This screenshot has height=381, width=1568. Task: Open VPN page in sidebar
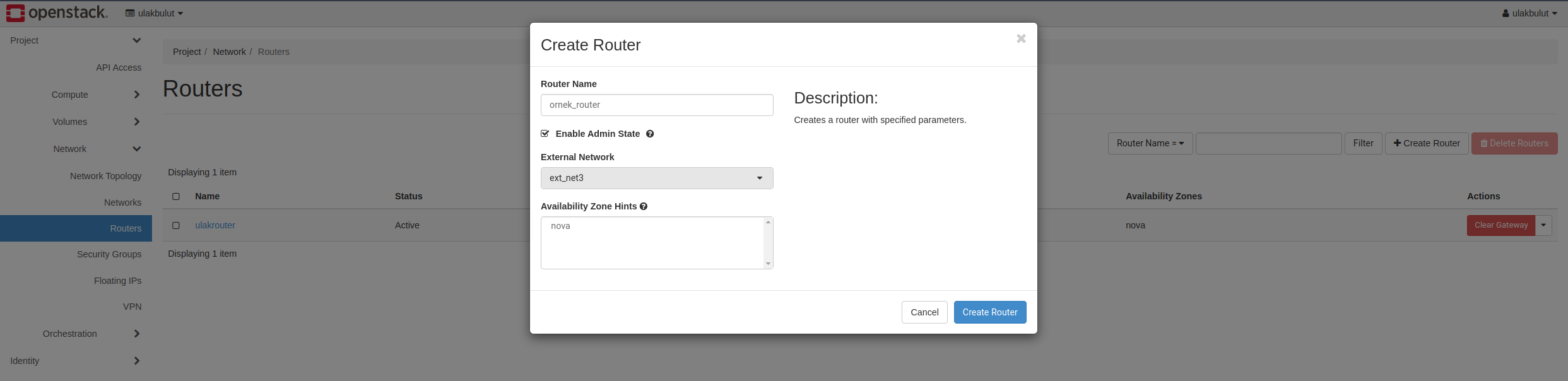(132, 307)
